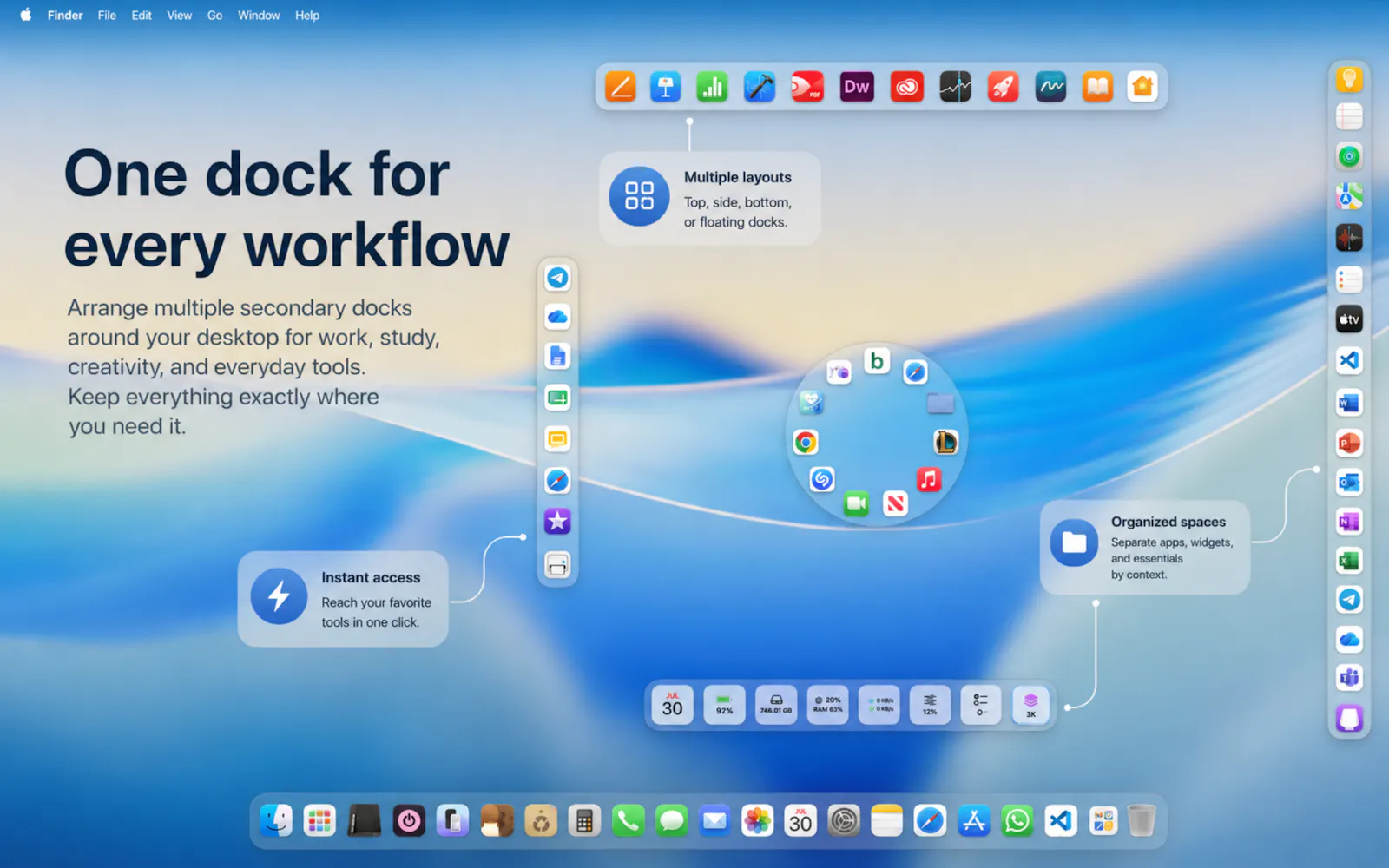Open the Go menu
Image resolution: width=1389 pixels, height=868 pixels.
[214, 16]
